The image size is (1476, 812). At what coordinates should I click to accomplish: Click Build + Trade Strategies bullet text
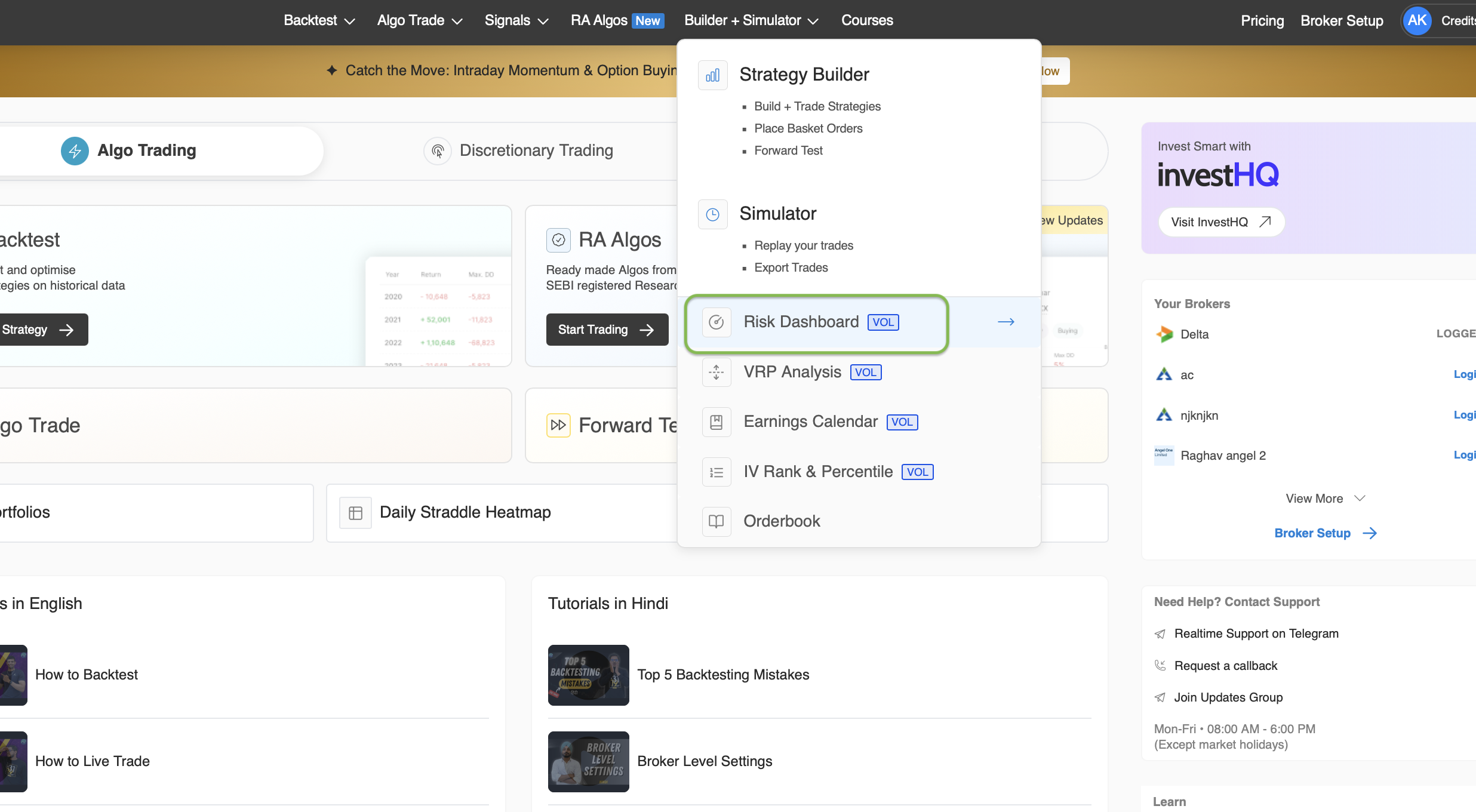[x=817, y=106]
